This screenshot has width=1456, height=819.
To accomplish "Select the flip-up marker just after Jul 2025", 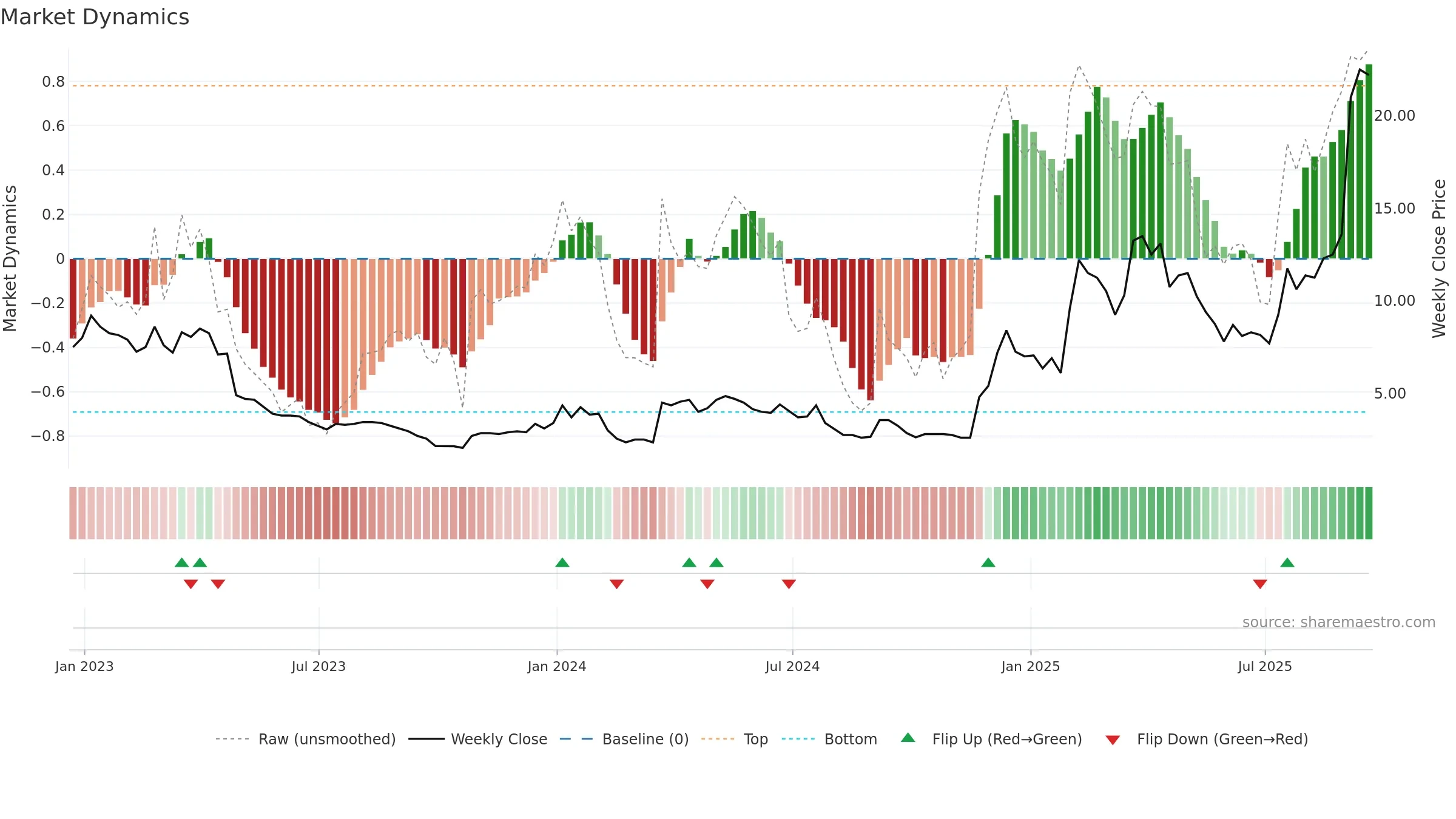I will [x=1287, y=562].
